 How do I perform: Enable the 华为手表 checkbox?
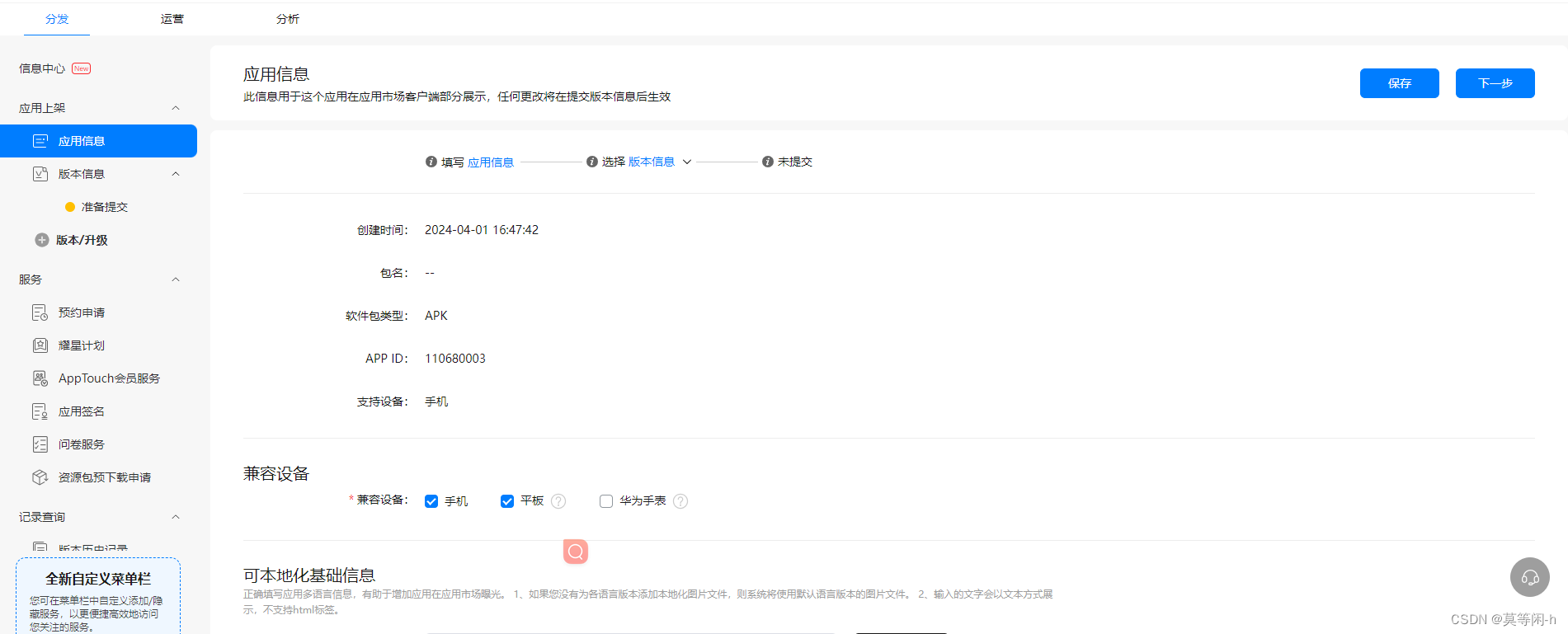coord(606,501)
